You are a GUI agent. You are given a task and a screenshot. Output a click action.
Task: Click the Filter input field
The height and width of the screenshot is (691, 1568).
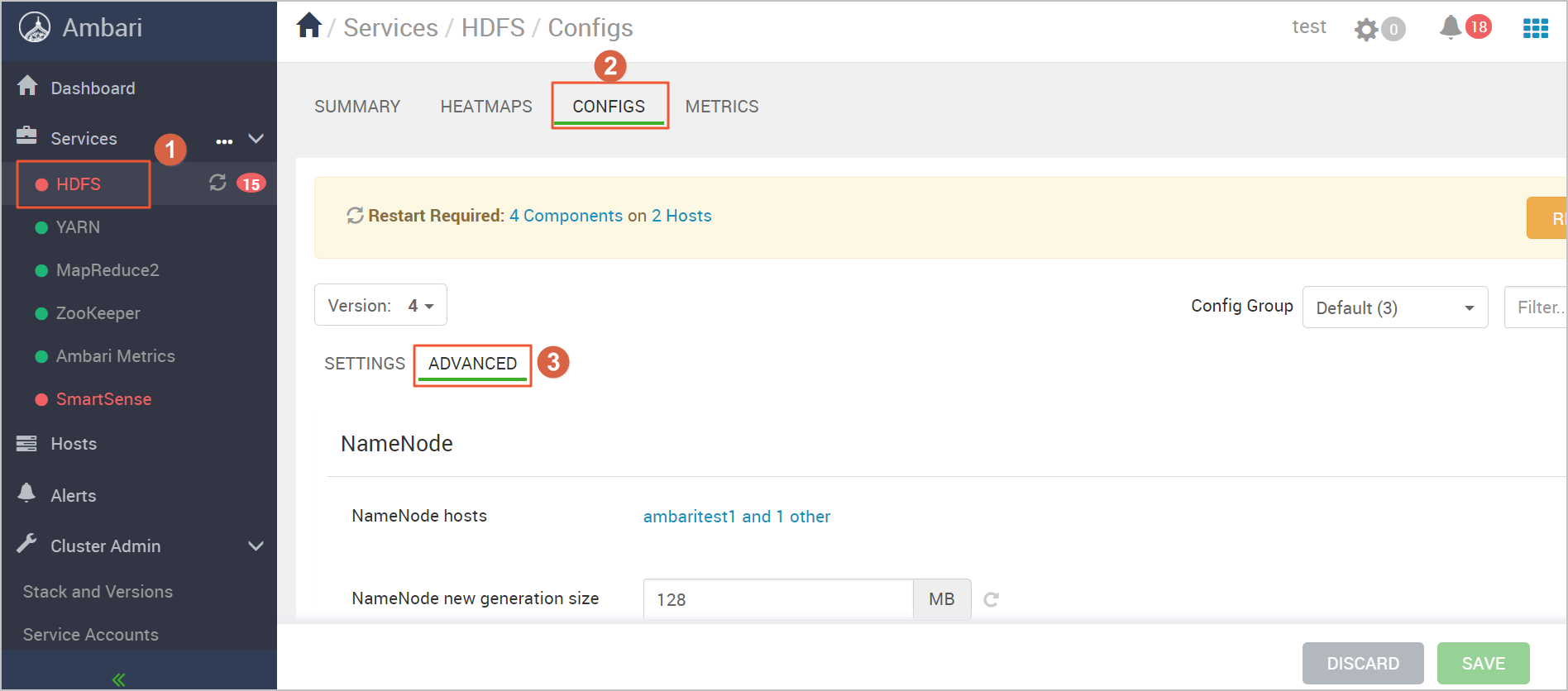pyautogui.click(x=1536, y=307)
